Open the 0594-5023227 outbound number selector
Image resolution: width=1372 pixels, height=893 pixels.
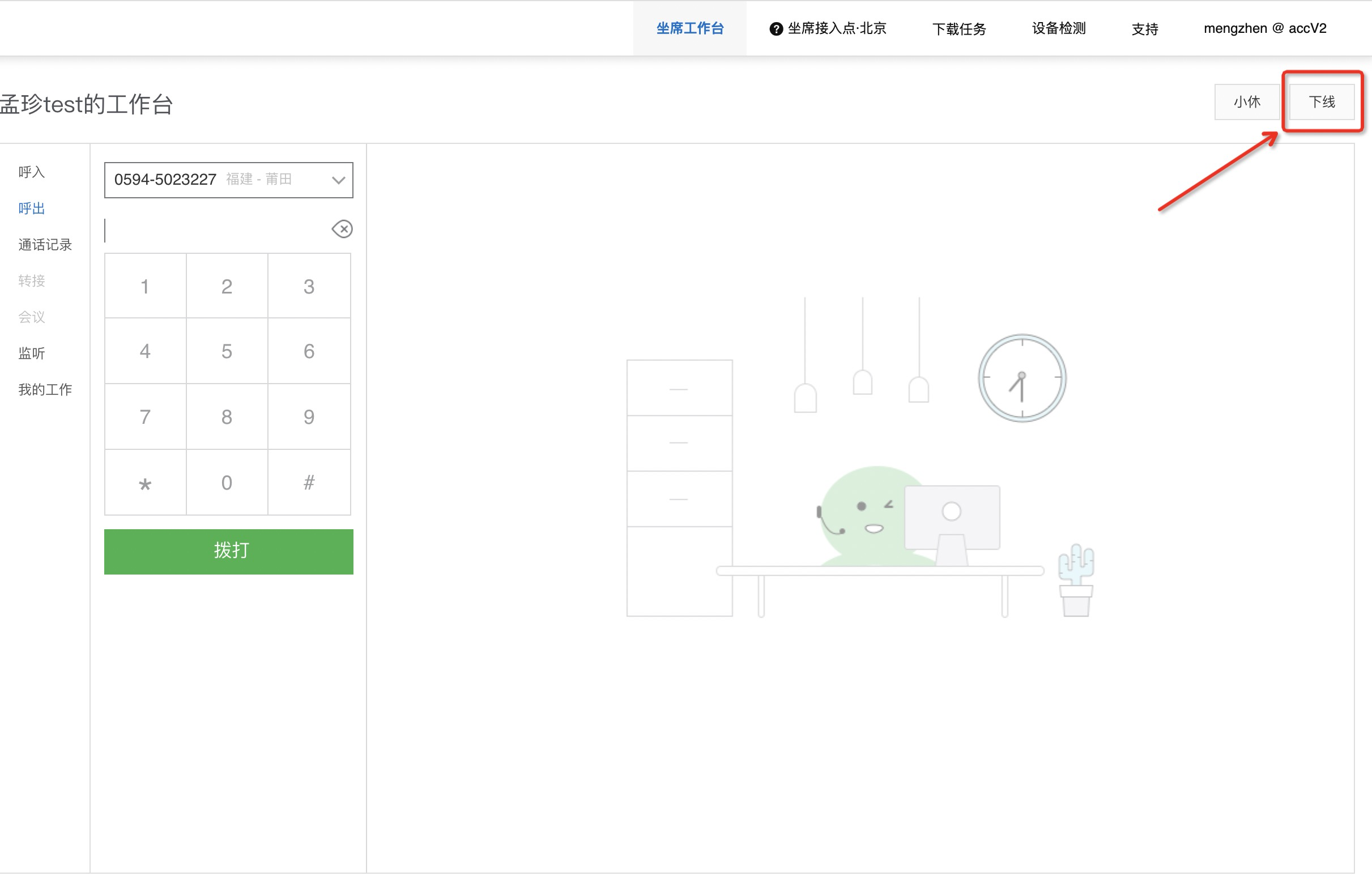[x=228, y=180]
